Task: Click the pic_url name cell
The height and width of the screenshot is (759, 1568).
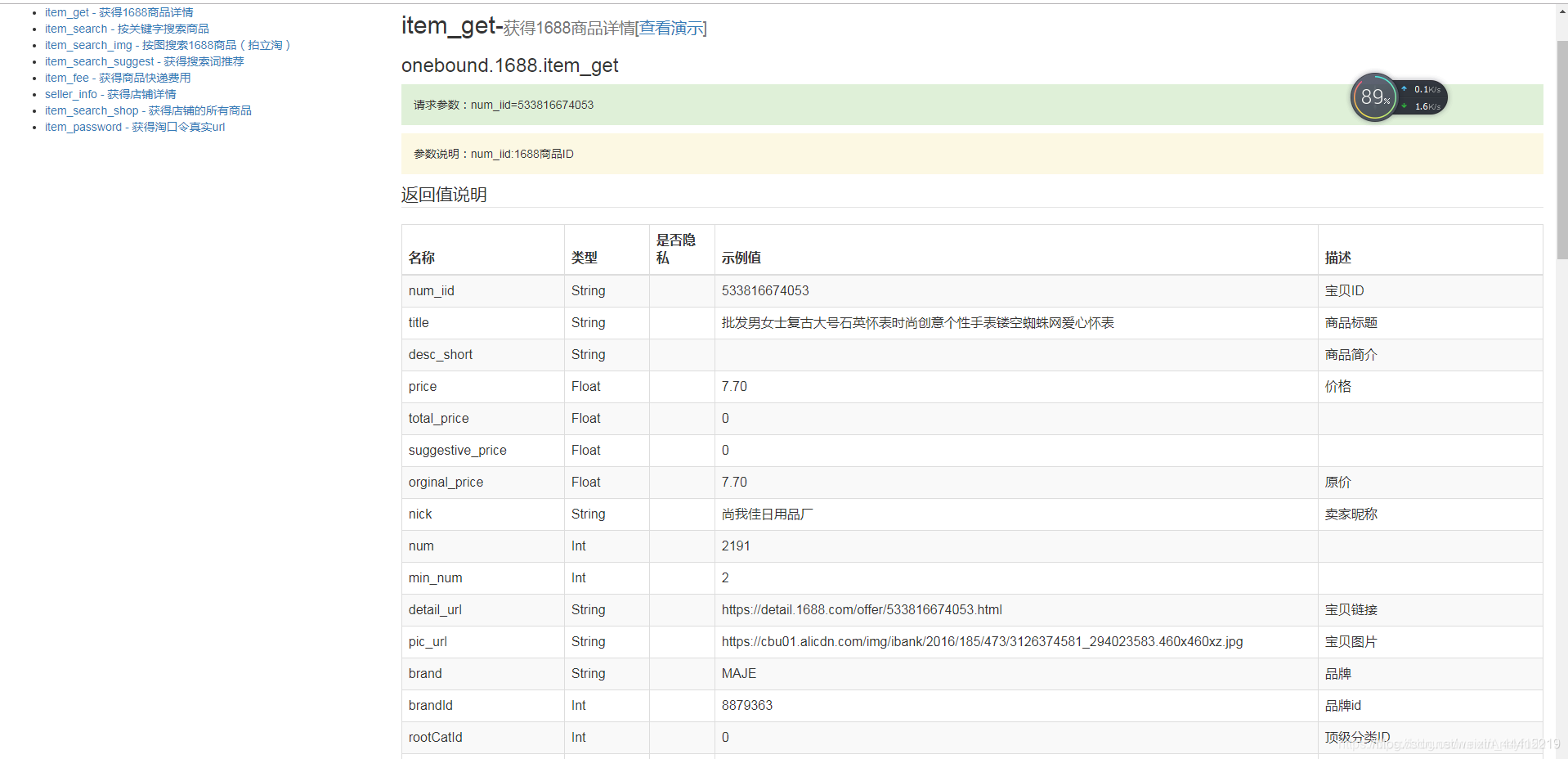Action: click(483, 642)
